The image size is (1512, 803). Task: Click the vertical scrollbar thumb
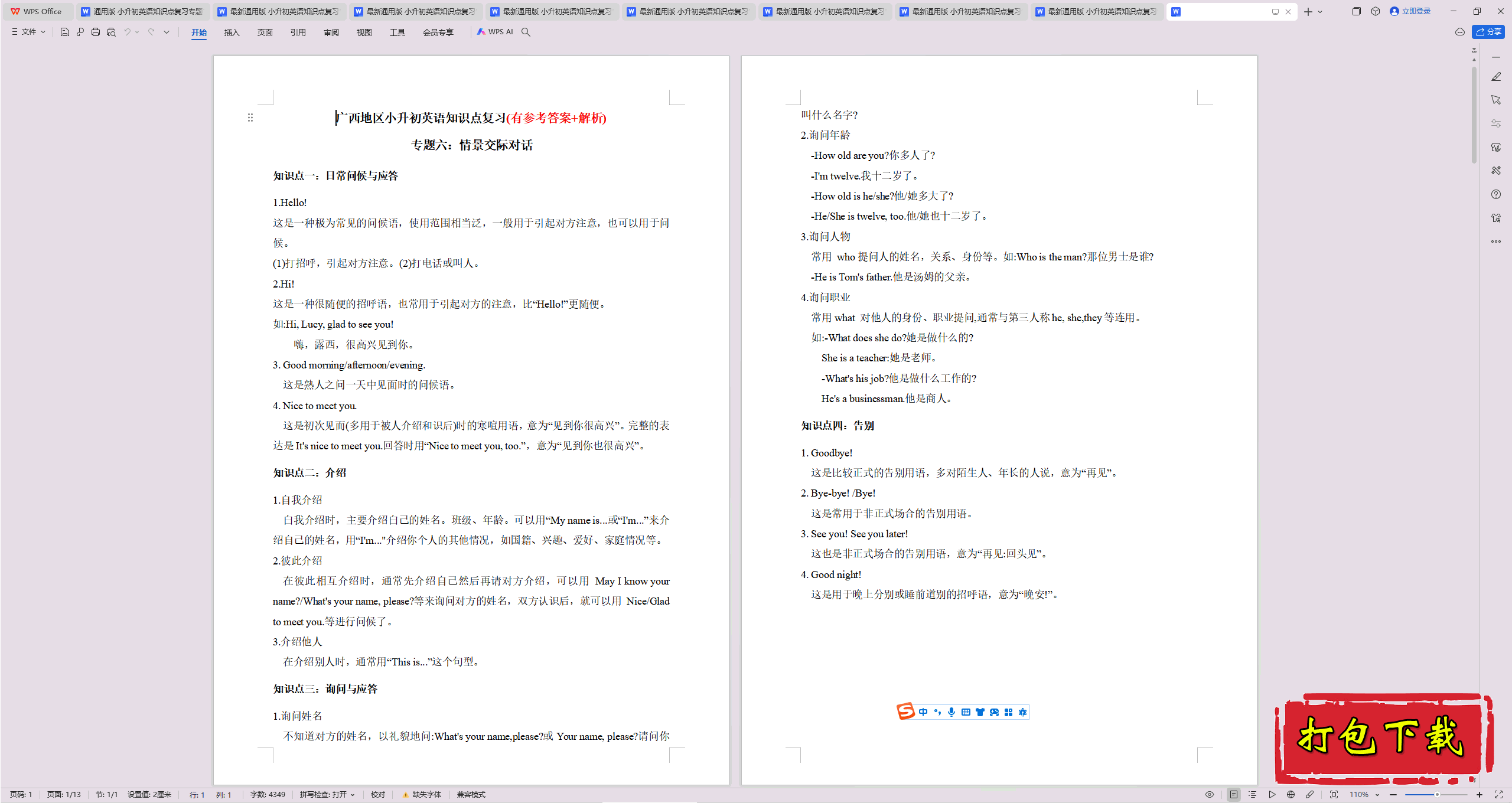pos(1474,115)
